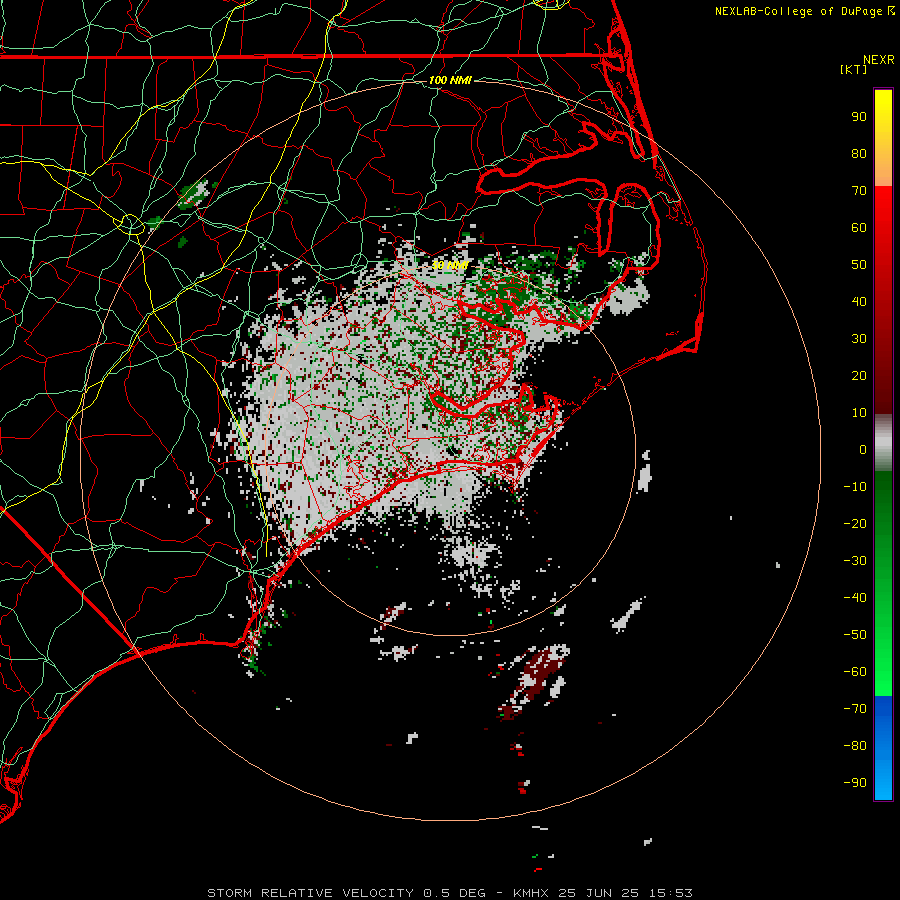Click the -80 value on the velocity scale
The height and width of the screenshot is (900, 900).
[855, 746]
